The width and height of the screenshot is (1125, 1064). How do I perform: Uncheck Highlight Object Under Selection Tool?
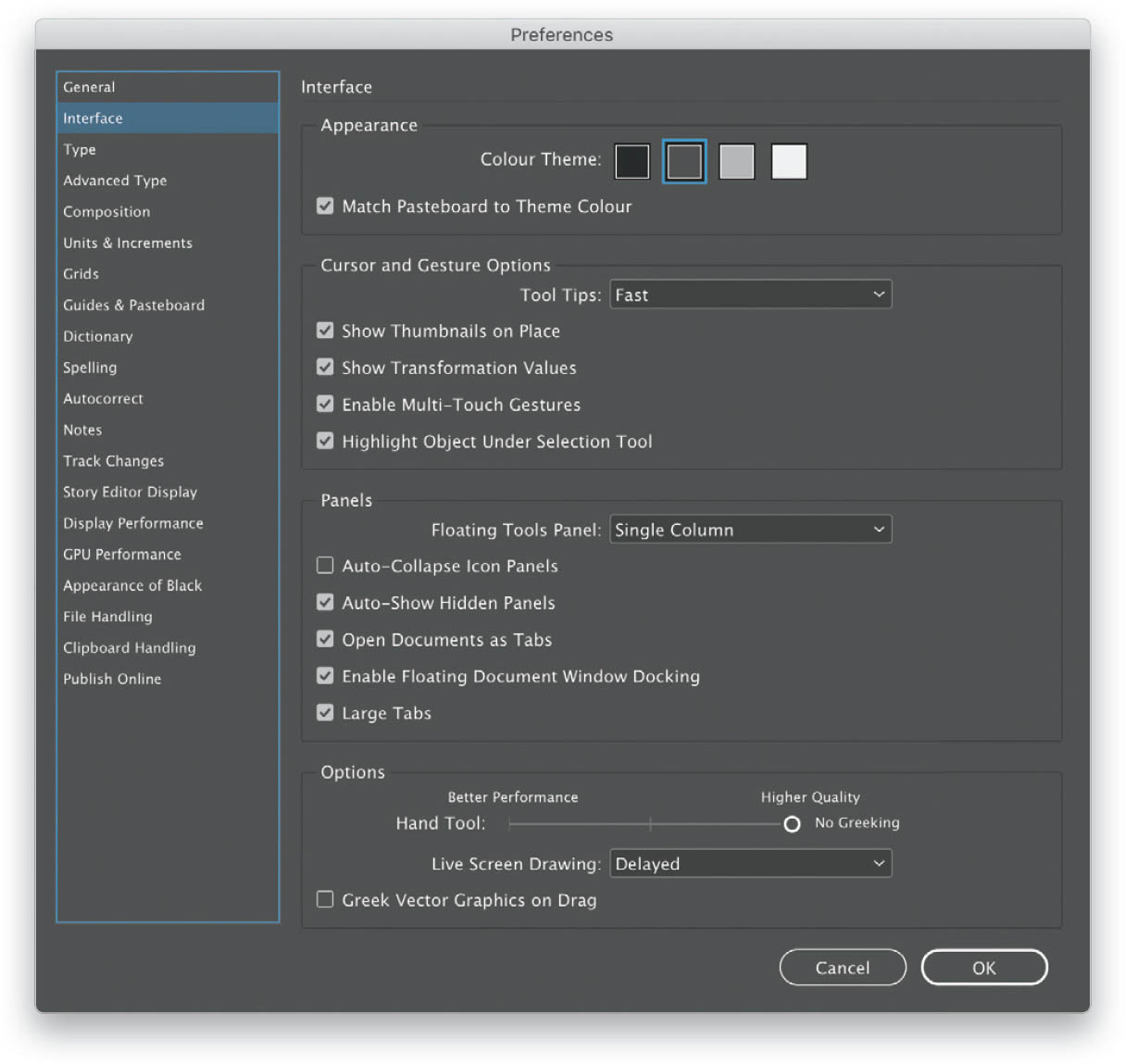click(325, 441)
